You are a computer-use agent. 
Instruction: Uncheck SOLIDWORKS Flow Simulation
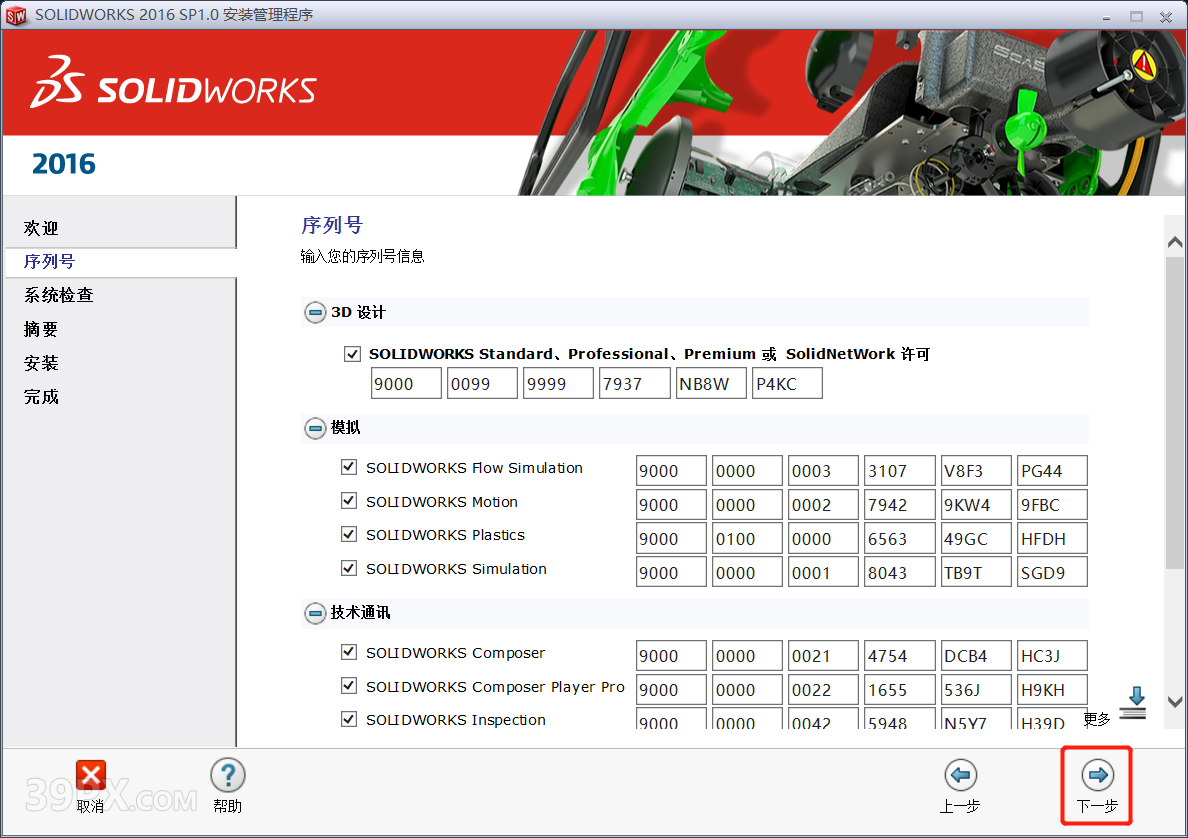point(349,467)
